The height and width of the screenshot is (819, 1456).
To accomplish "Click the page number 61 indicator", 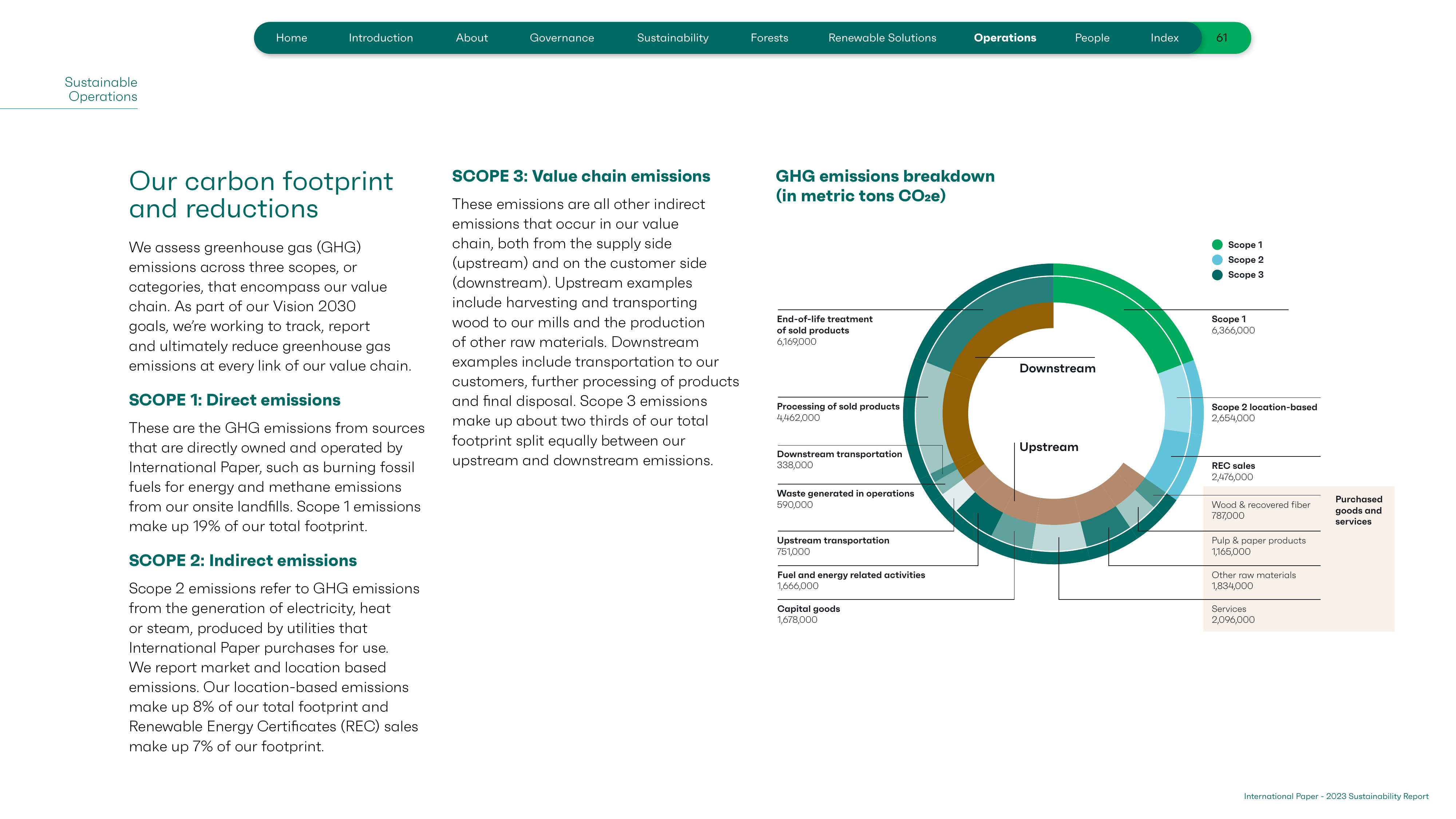I will (x=1222, y=38).
